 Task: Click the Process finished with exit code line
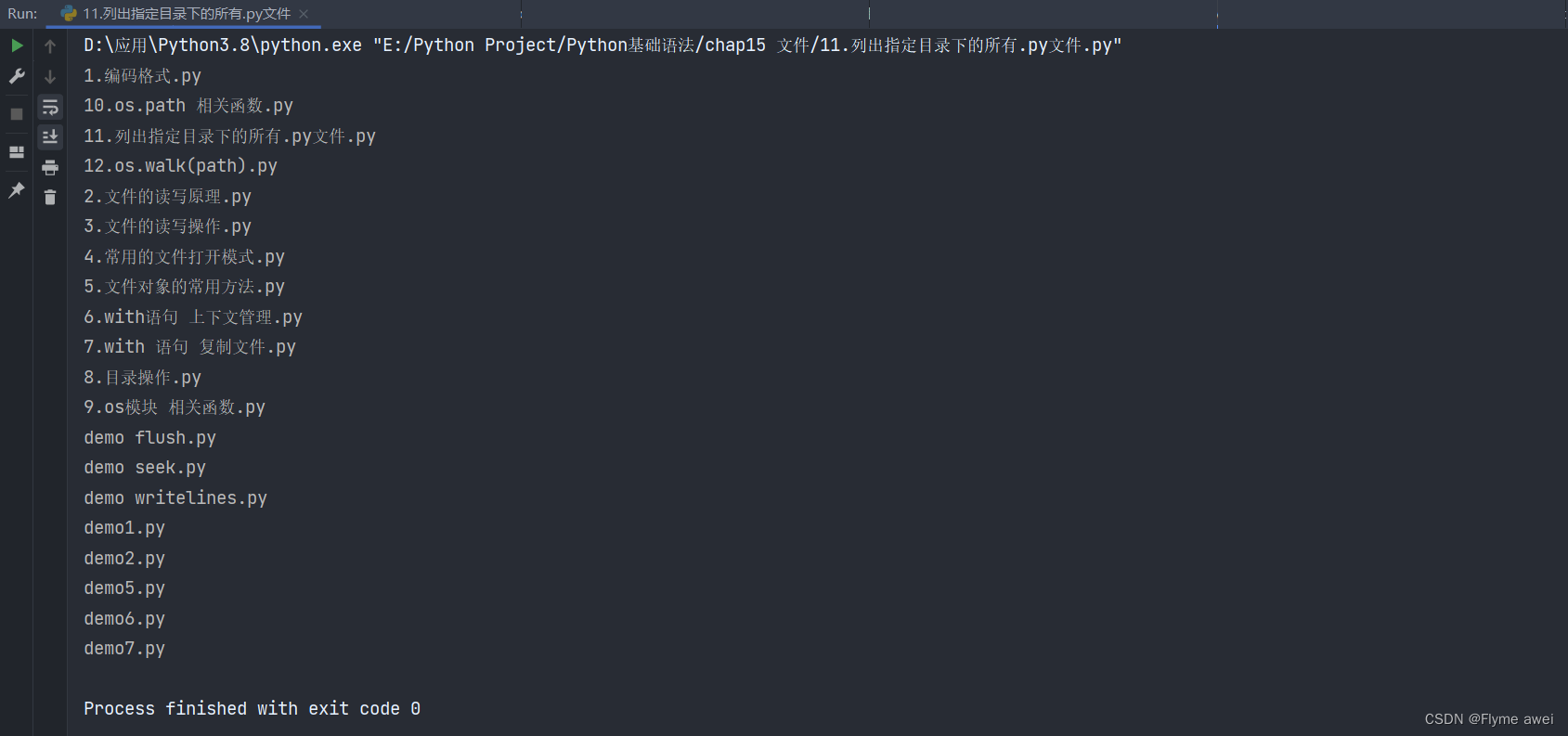252,709
